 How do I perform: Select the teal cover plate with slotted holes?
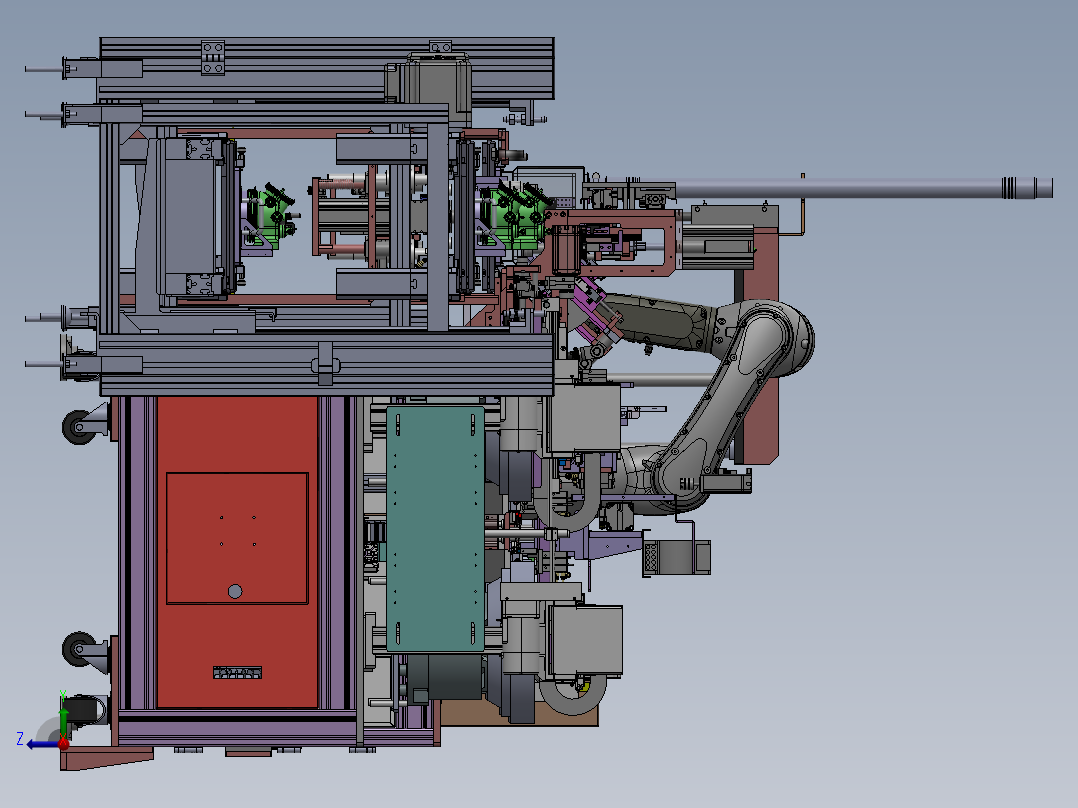click(435, 528)
